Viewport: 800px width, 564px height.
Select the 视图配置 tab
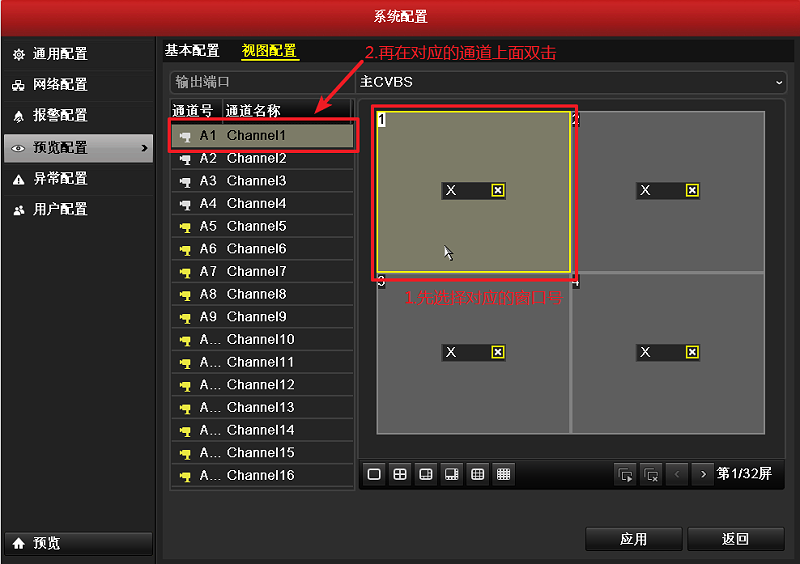(269, 50)
